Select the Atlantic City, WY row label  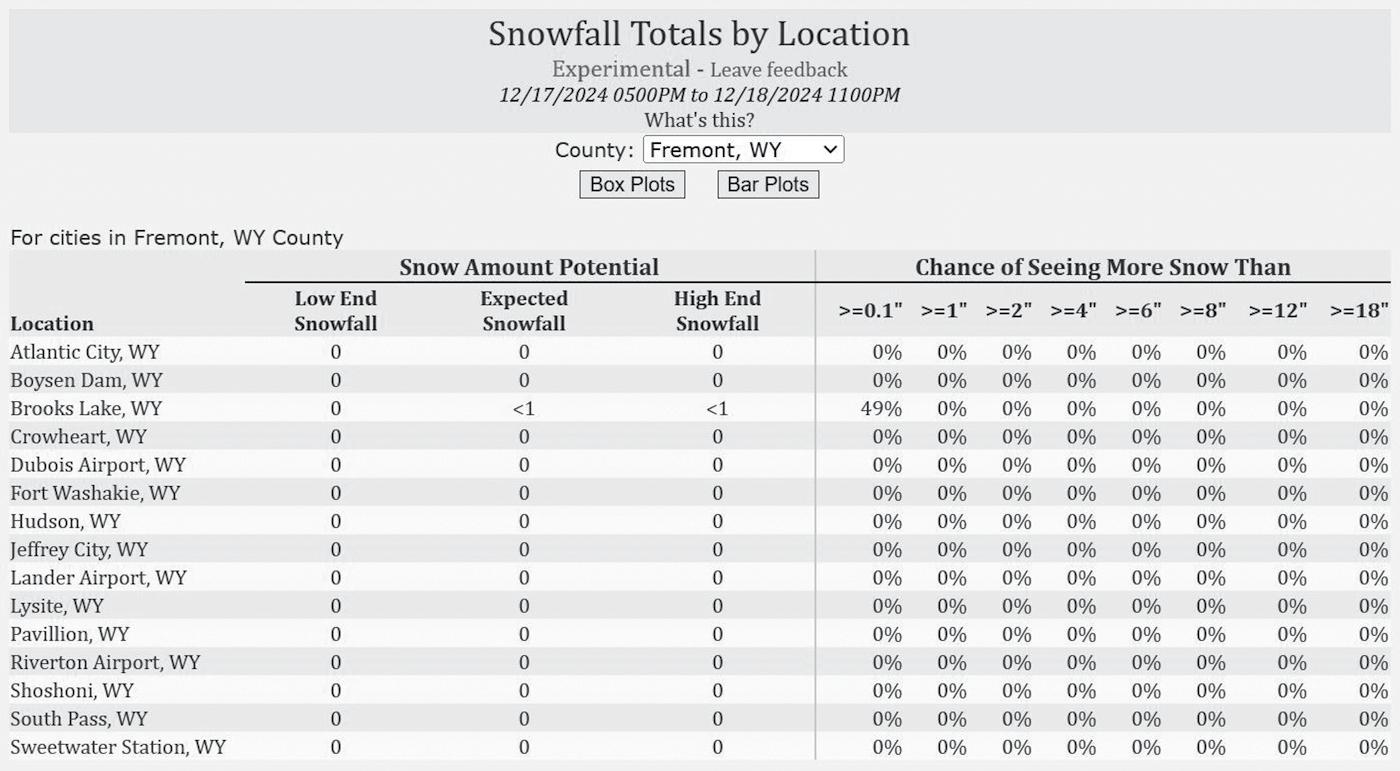(x=85, y=352)
